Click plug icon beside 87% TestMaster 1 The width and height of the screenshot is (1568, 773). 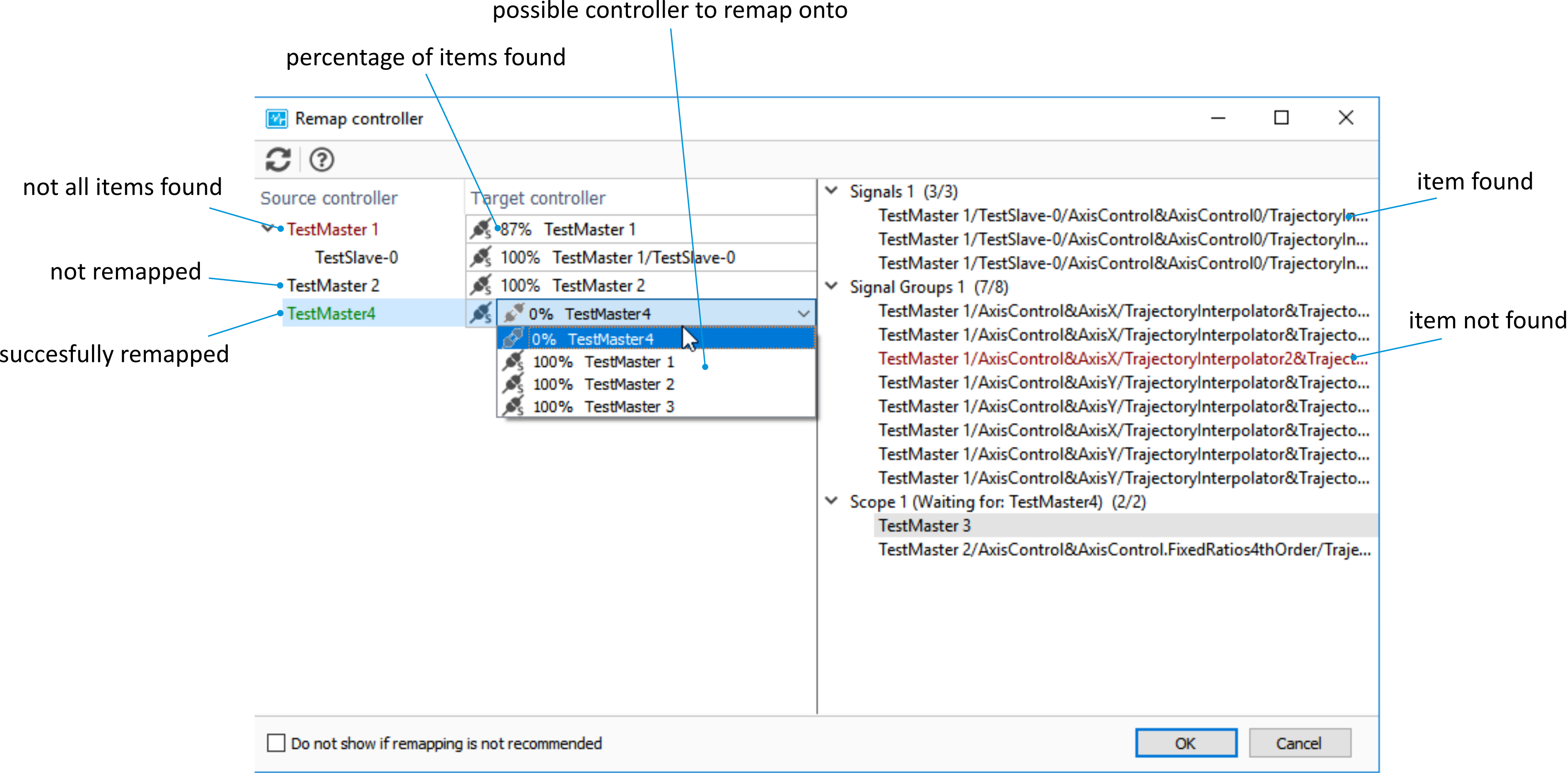481,229
